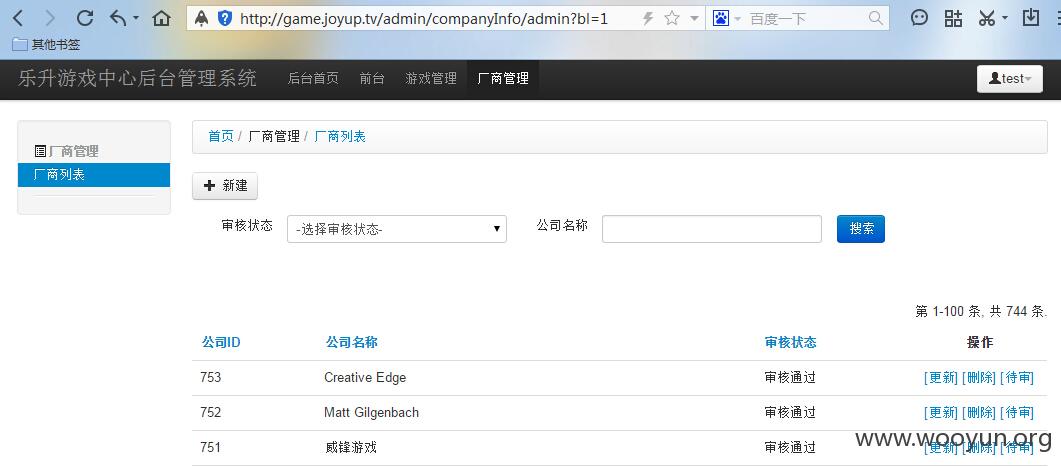Image resolution: width=1061 pixels, height=467 pixels.
Task: Reload the page with the refresh icon
Action: tap(85, 18)
